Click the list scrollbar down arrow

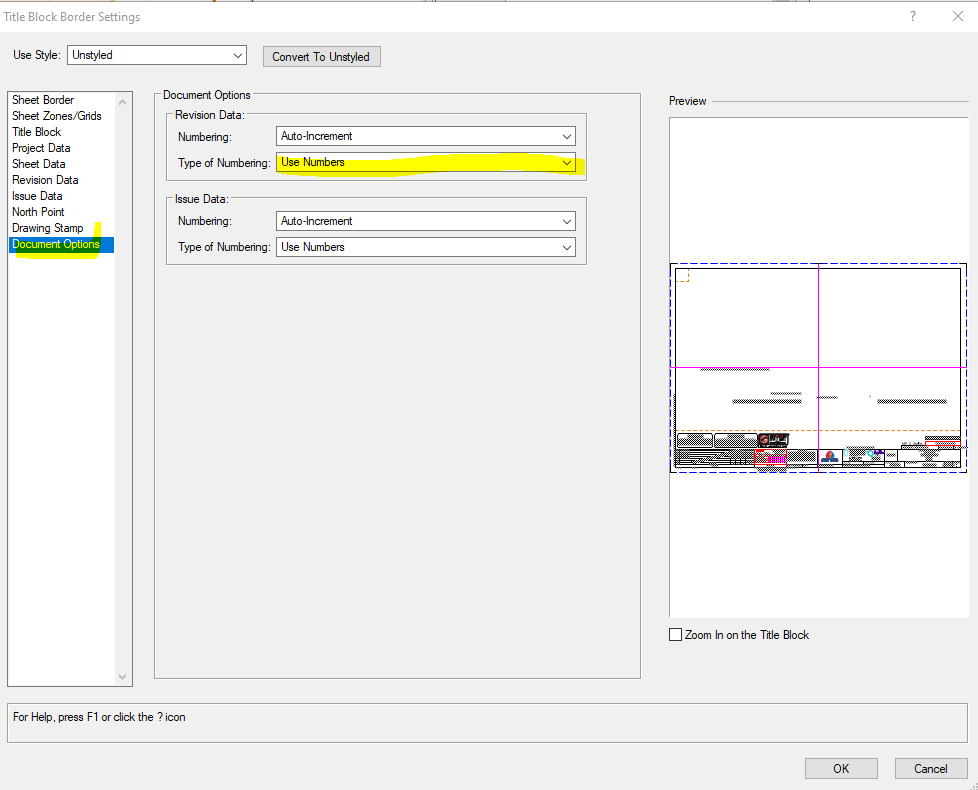(x=122, y=677)
